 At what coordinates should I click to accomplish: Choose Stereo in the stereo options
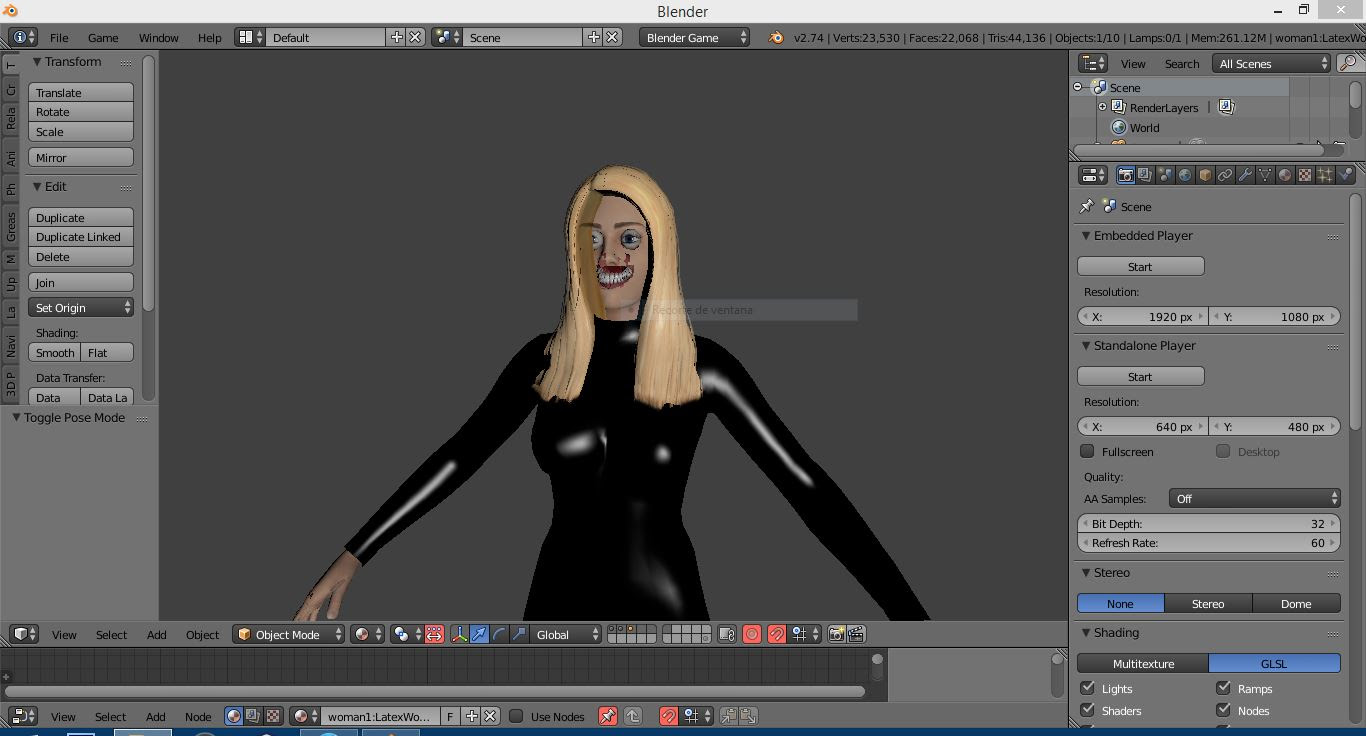(x=1208, y=603)
